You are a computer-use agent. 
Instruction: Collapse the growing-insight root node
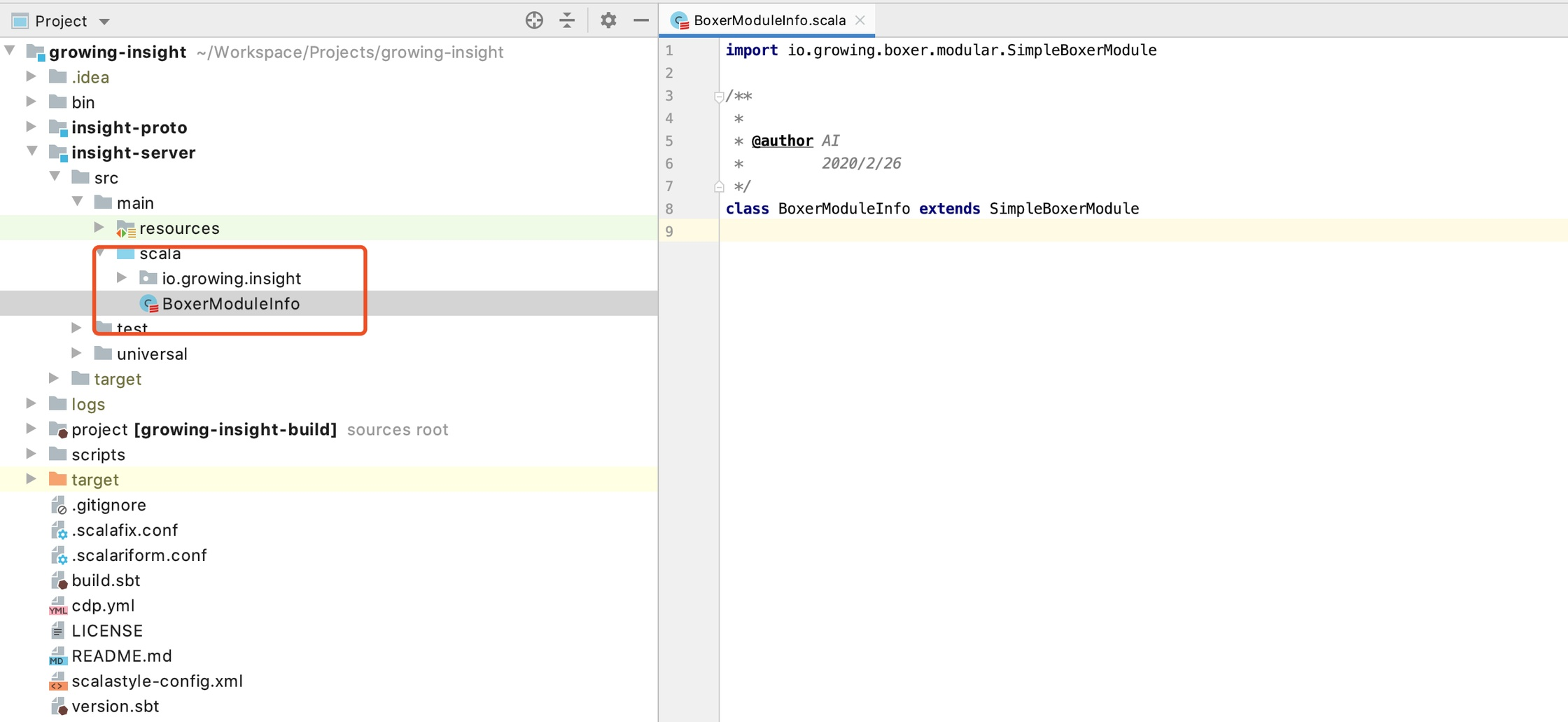(10, 51)
